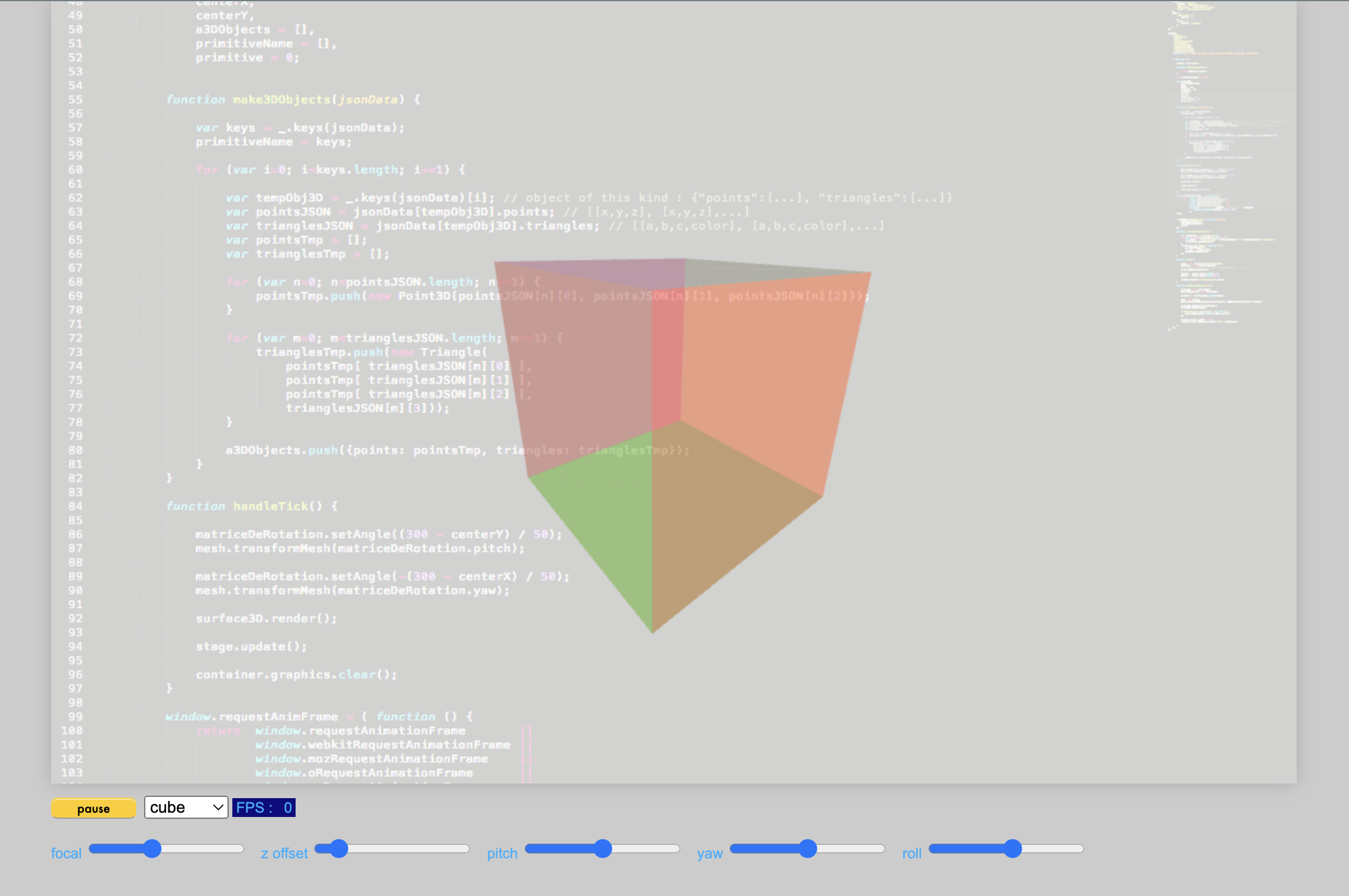
Task: Click the pause button
Action: click(x=92, y=808)
